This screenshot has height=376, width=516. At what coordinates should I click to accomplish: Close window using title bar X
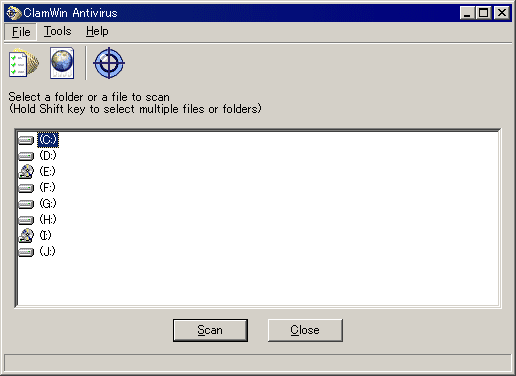point(502,13)
